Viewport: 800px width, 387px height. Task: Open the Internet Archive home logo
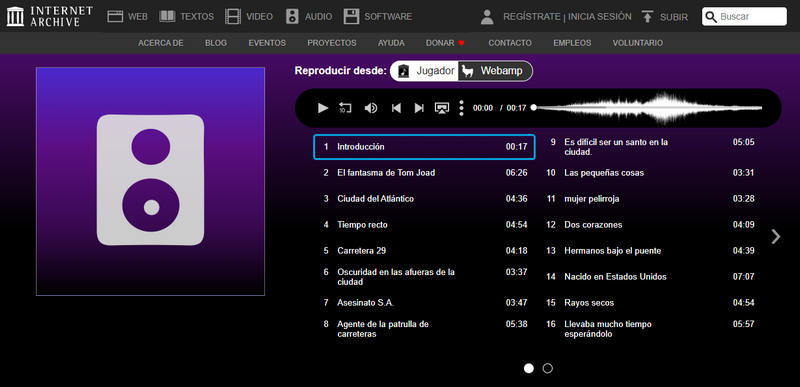pyautogui.click(x=49, y=16)
